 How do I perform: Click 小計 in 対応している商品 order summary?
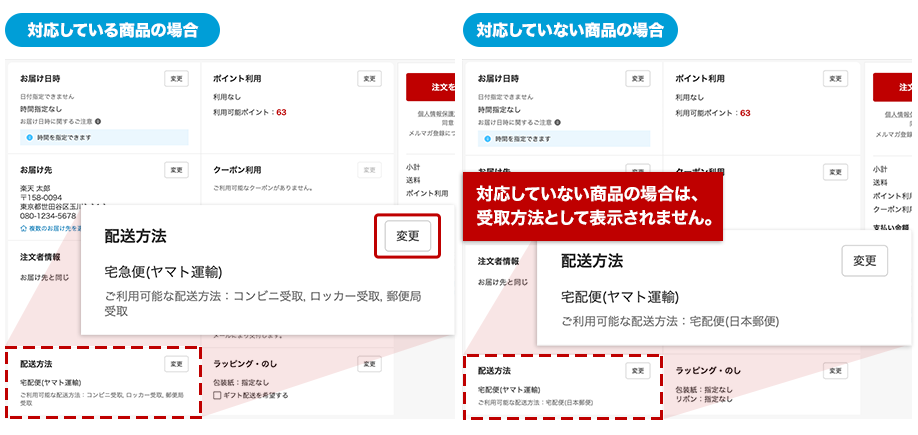coord(413,167)
